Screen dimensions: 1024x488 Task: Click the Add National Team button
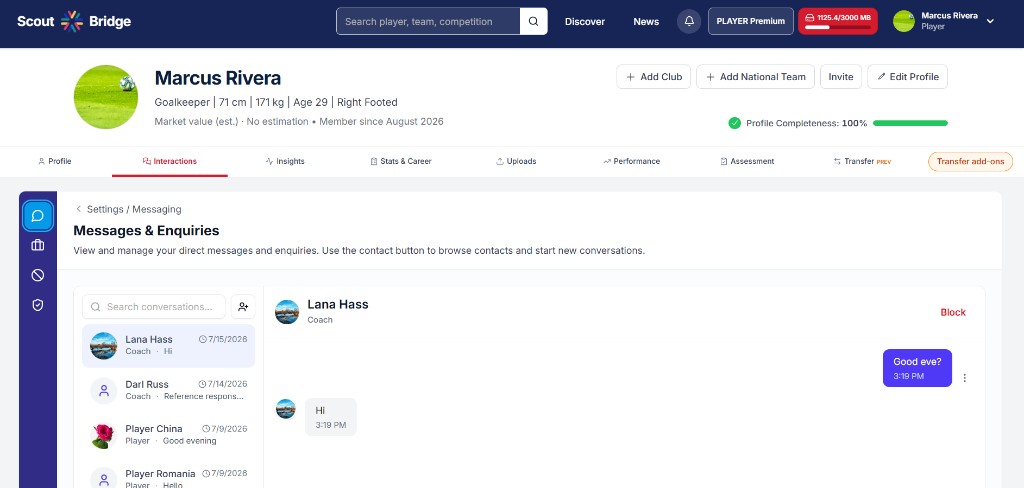tap(755, 76)
